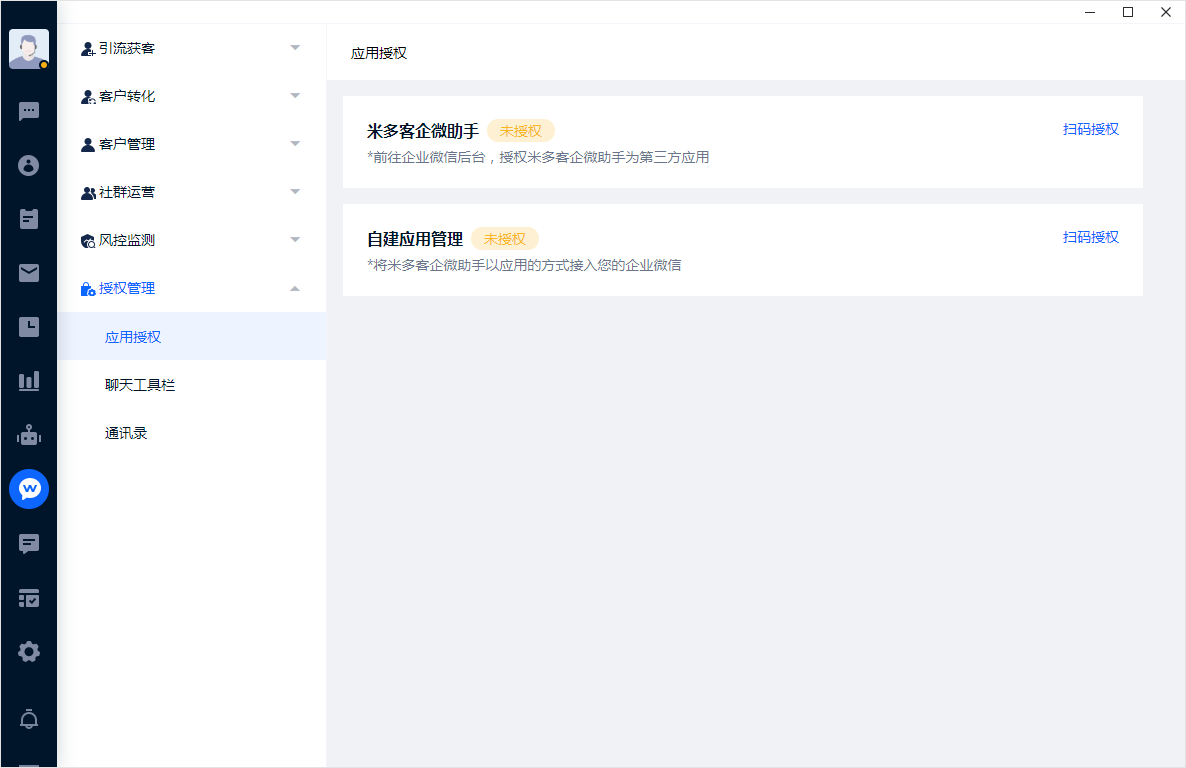Expand the 风控监测 menu section

[190, 240]
